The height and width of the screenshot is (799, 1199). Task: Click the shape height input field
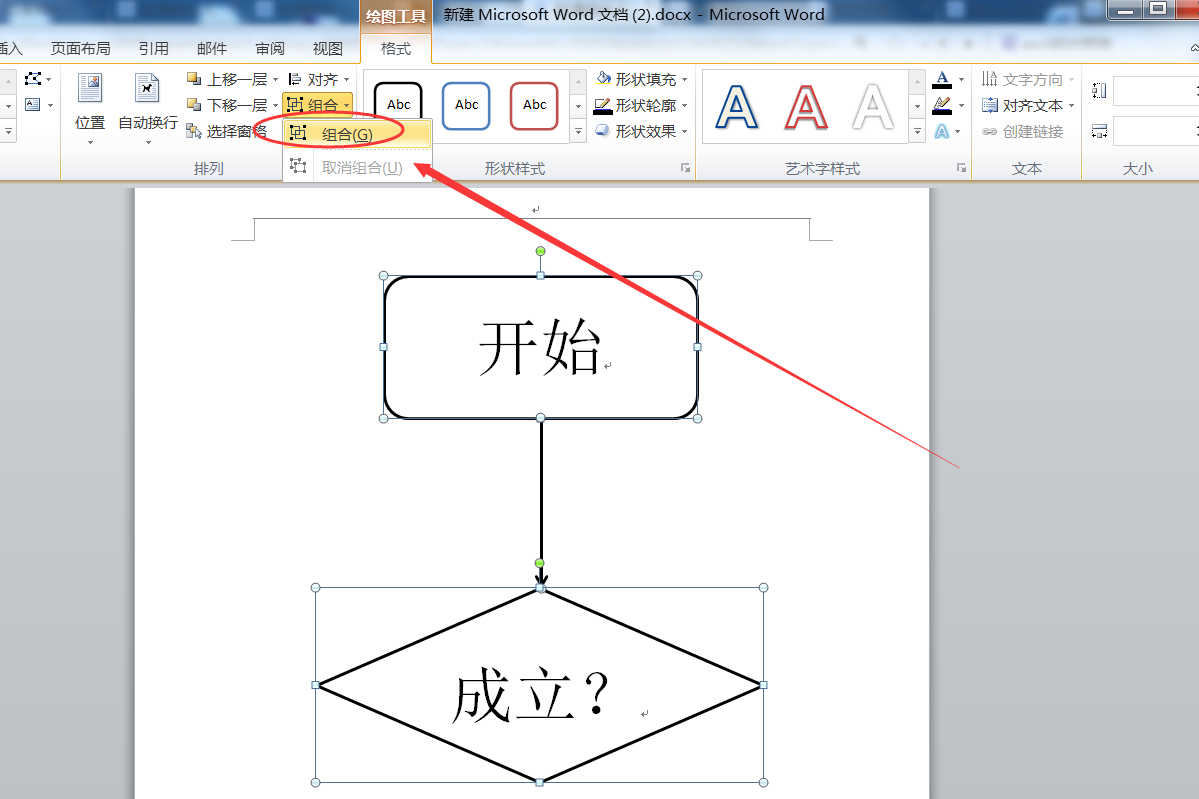[x=1156, y=91]
